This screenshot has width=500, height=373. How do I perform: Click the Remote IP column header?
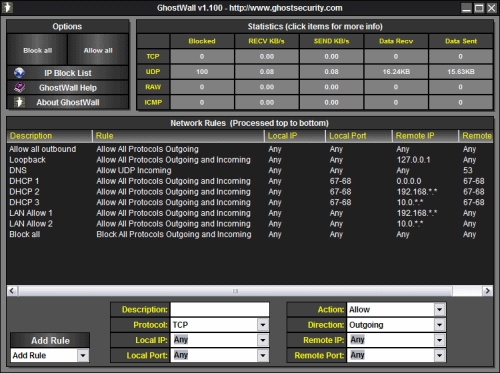426,136
